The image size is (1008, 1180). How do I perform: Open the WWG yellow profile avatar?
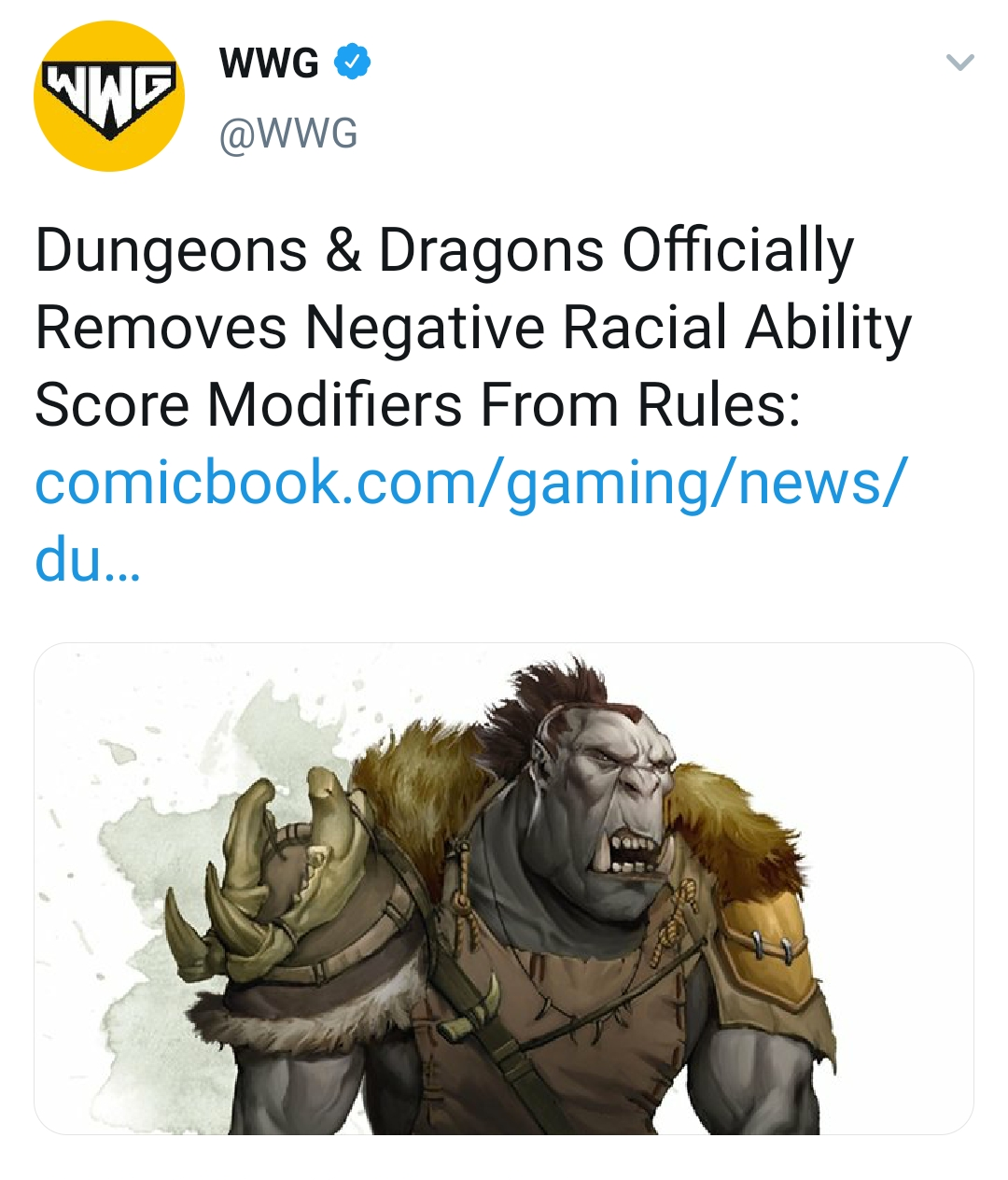click(x=109, y=96)
